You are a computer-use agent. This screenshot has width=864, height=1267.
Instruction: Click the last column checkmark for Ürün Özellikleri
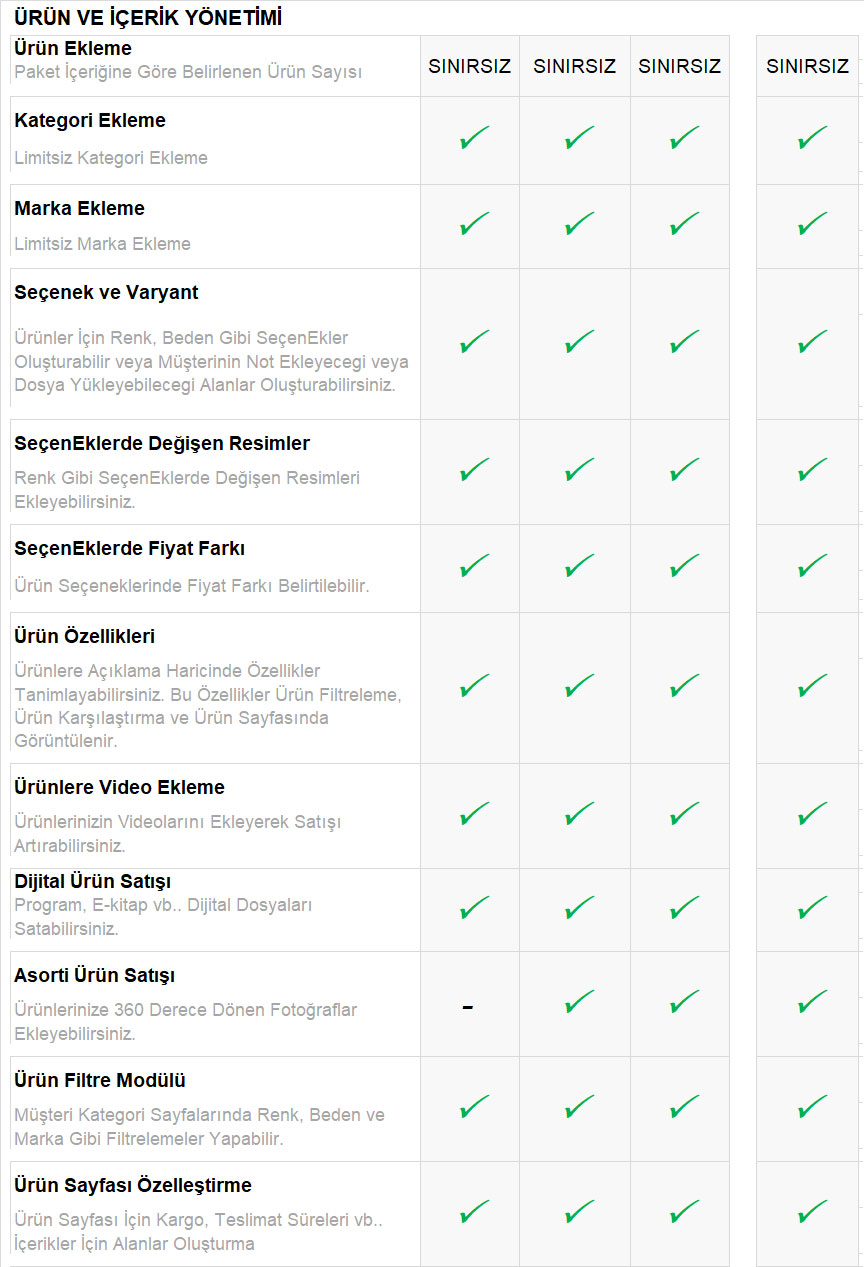point(812,686)
